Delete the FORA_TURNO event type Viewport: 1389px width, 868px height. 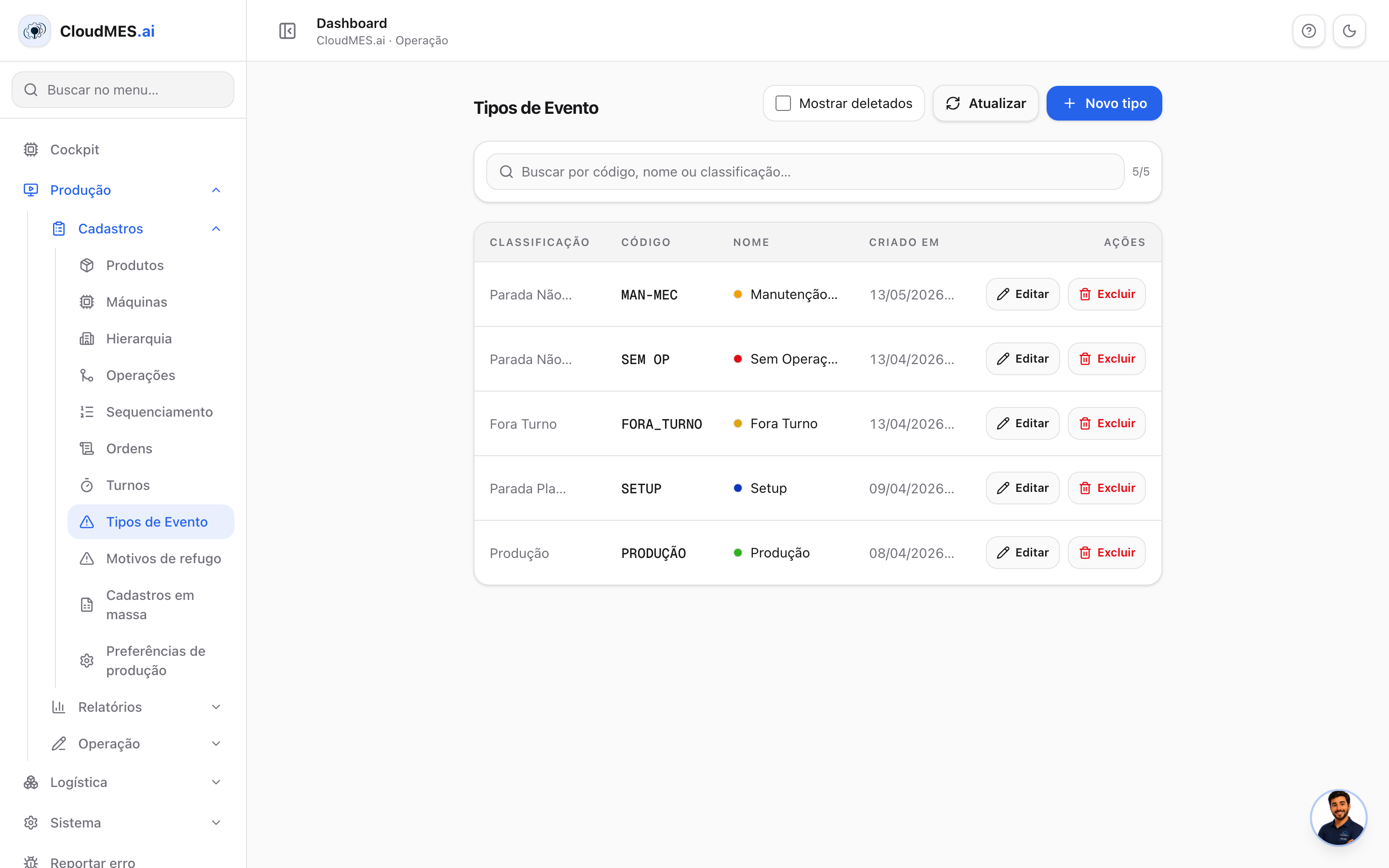(1106, 424)
